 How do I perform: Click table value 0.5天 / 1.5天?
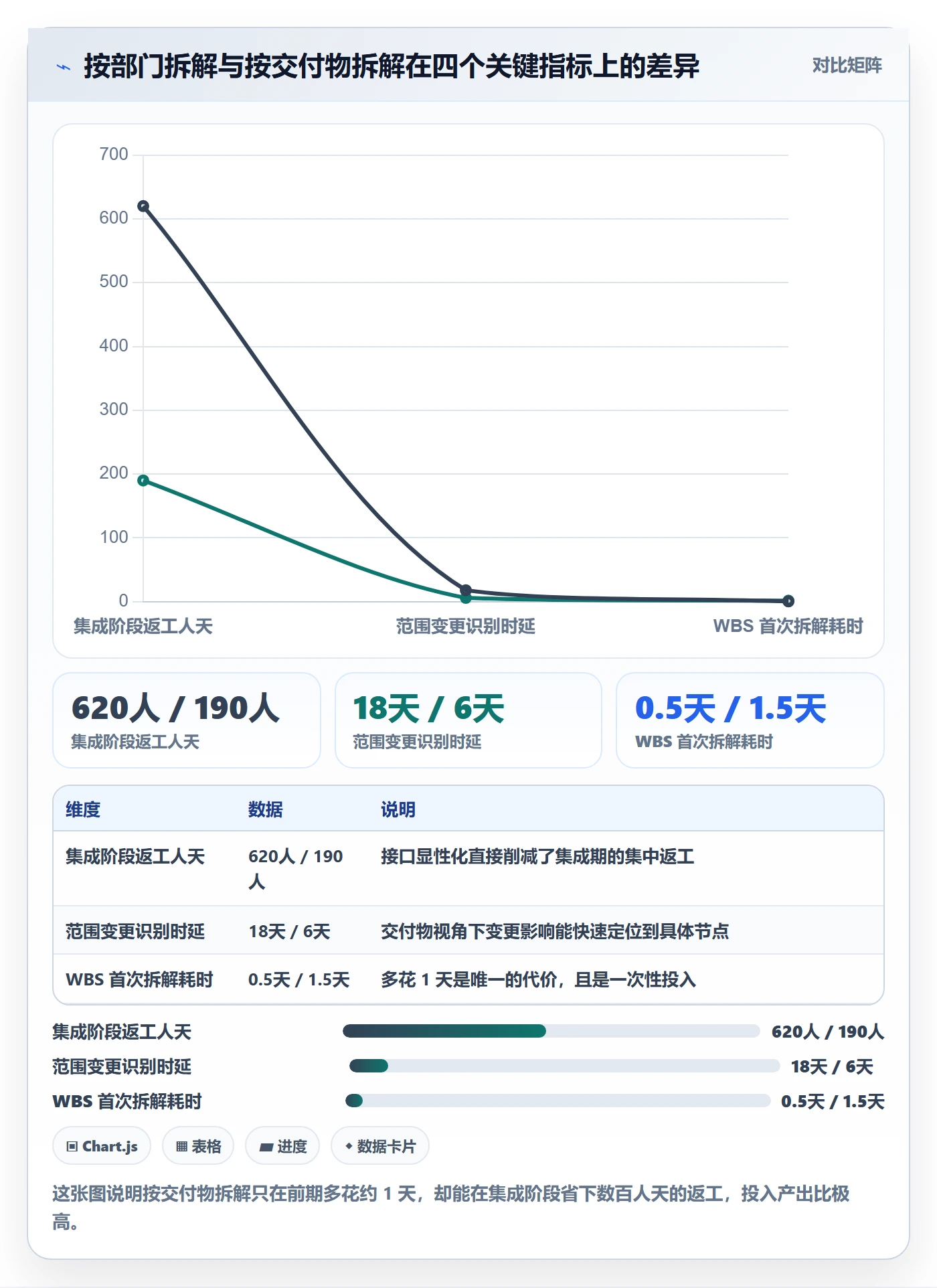[x=299, y=979]
